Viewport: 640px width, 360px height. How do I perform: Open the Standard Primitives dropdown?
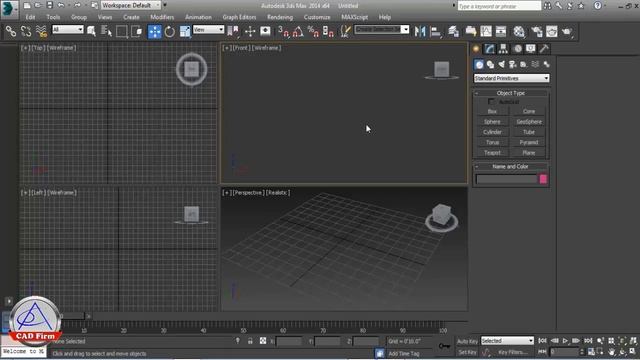(511, 78)
